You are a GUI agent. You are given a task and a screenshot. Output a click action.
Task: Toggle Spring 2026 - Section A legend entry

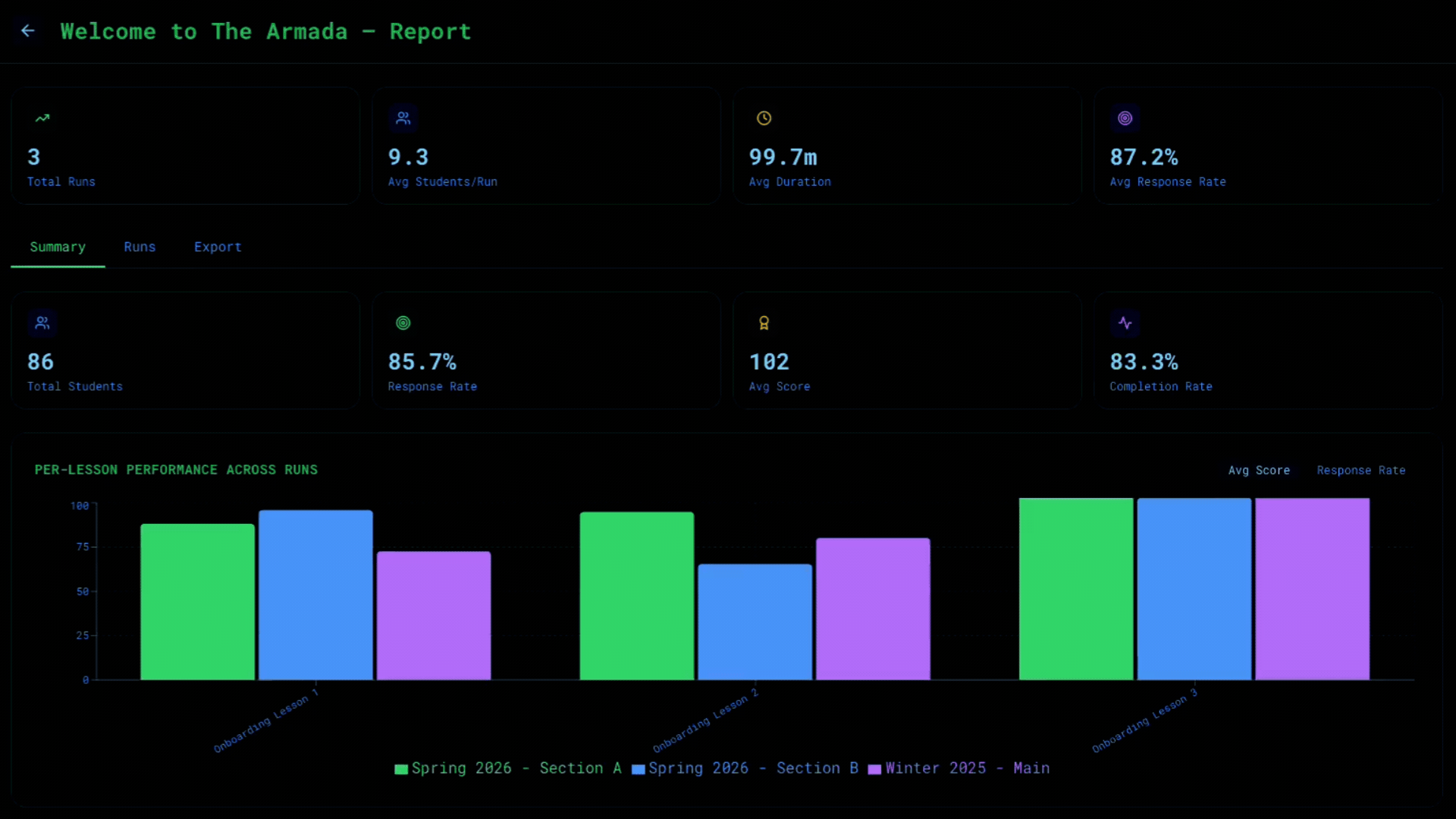tap(508, 768)
